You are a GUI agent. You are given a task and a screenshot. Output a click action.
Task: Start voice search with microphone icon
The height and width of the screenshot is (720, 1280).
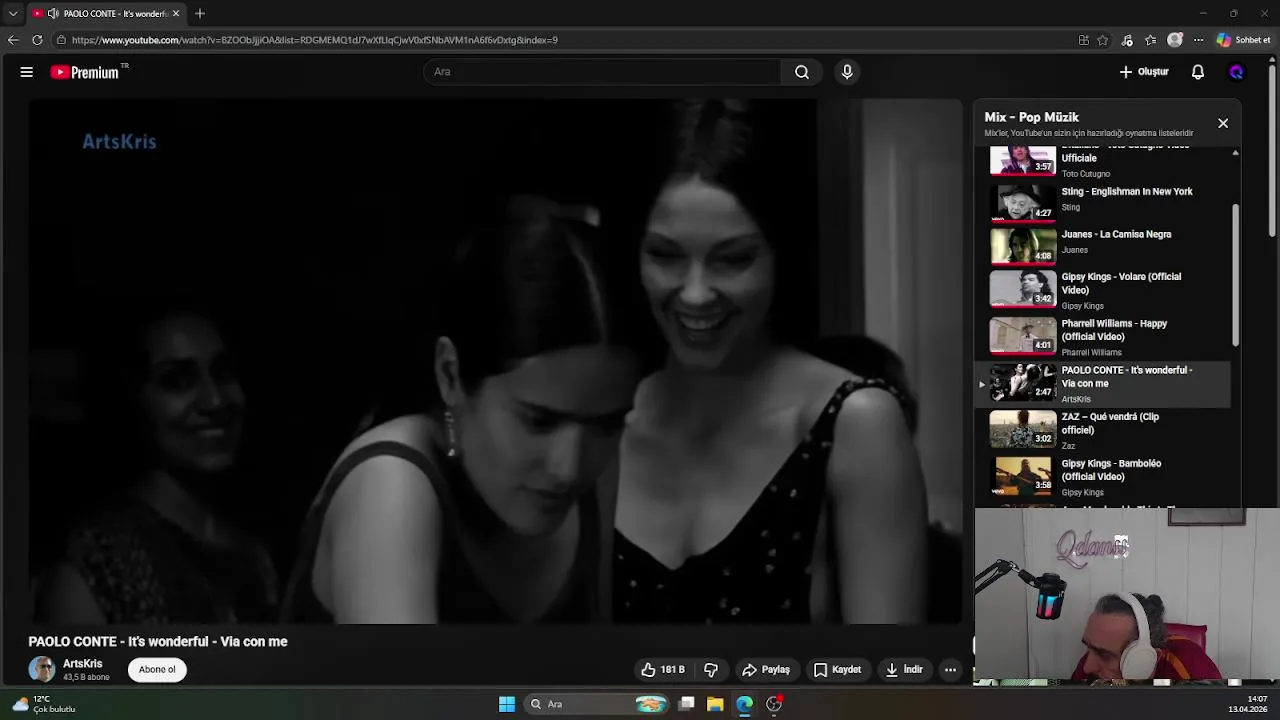(847, 72)
